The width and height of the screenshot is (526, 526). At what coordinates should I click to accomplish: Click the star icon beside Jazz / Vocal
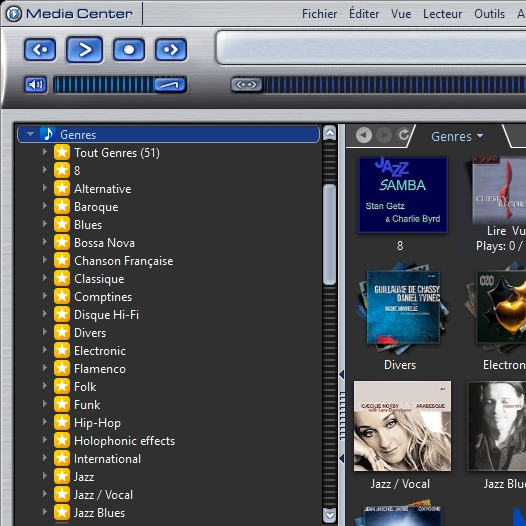62,494
